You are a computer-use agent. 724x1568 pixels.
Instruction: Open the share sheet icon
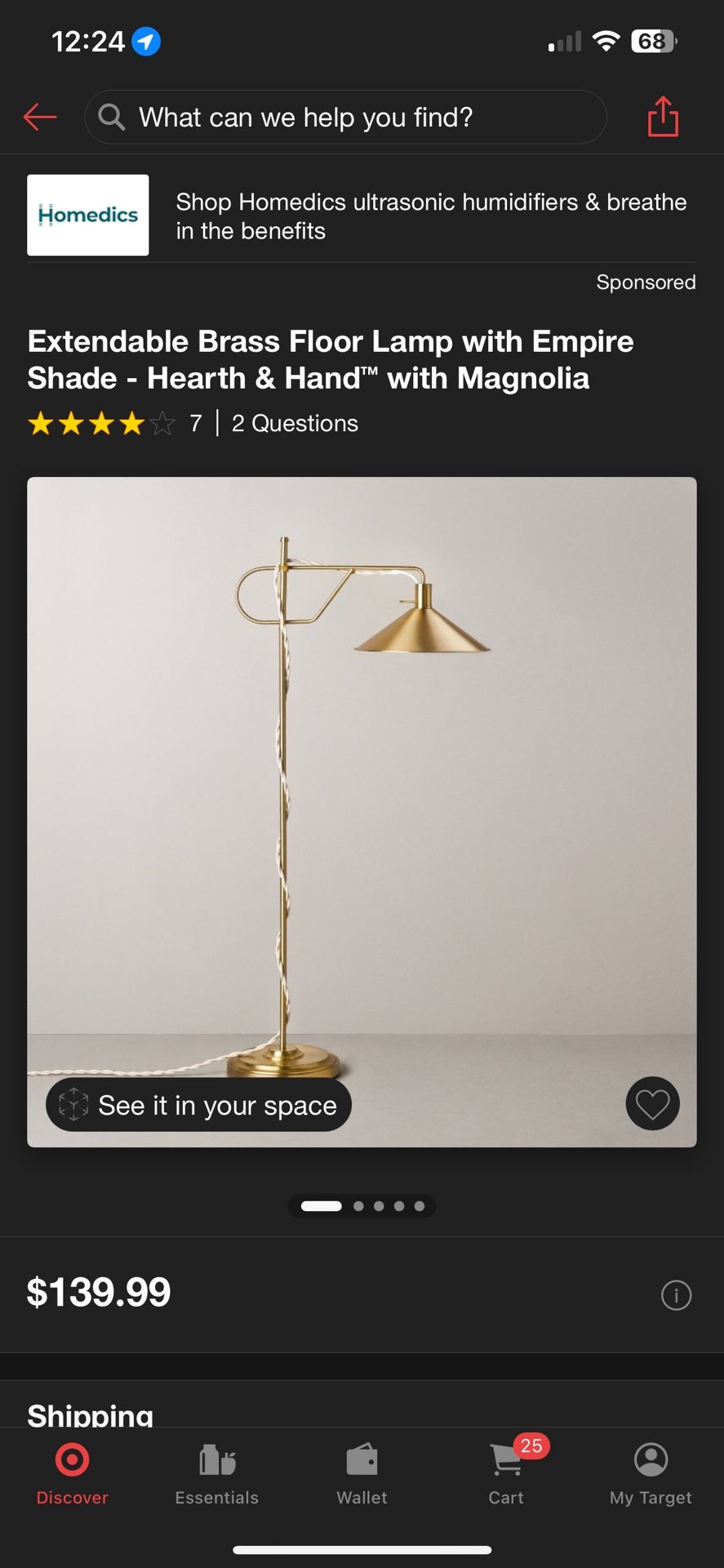click(663, 117)
